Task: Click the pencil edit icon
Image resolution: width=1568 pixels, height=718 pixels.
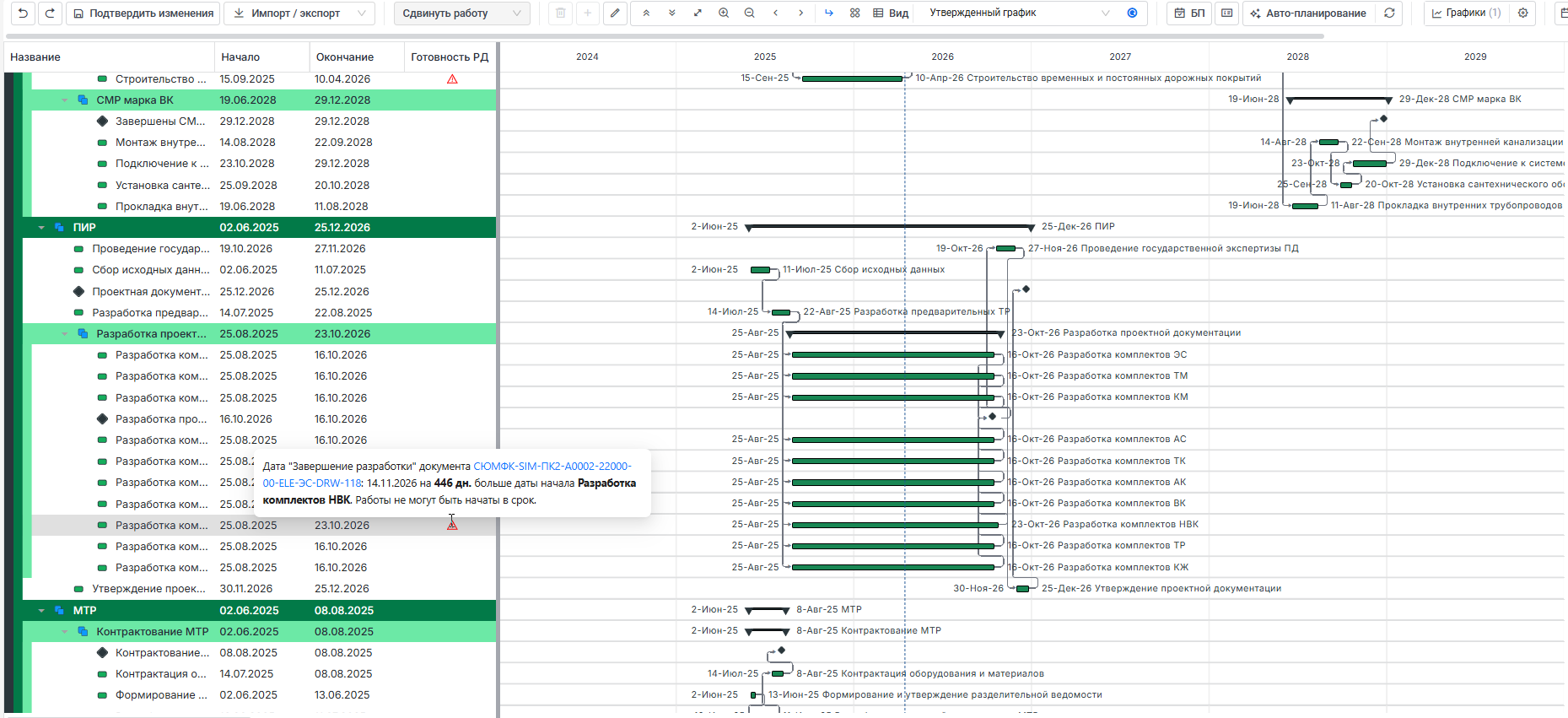Action: tap(615, 13)
